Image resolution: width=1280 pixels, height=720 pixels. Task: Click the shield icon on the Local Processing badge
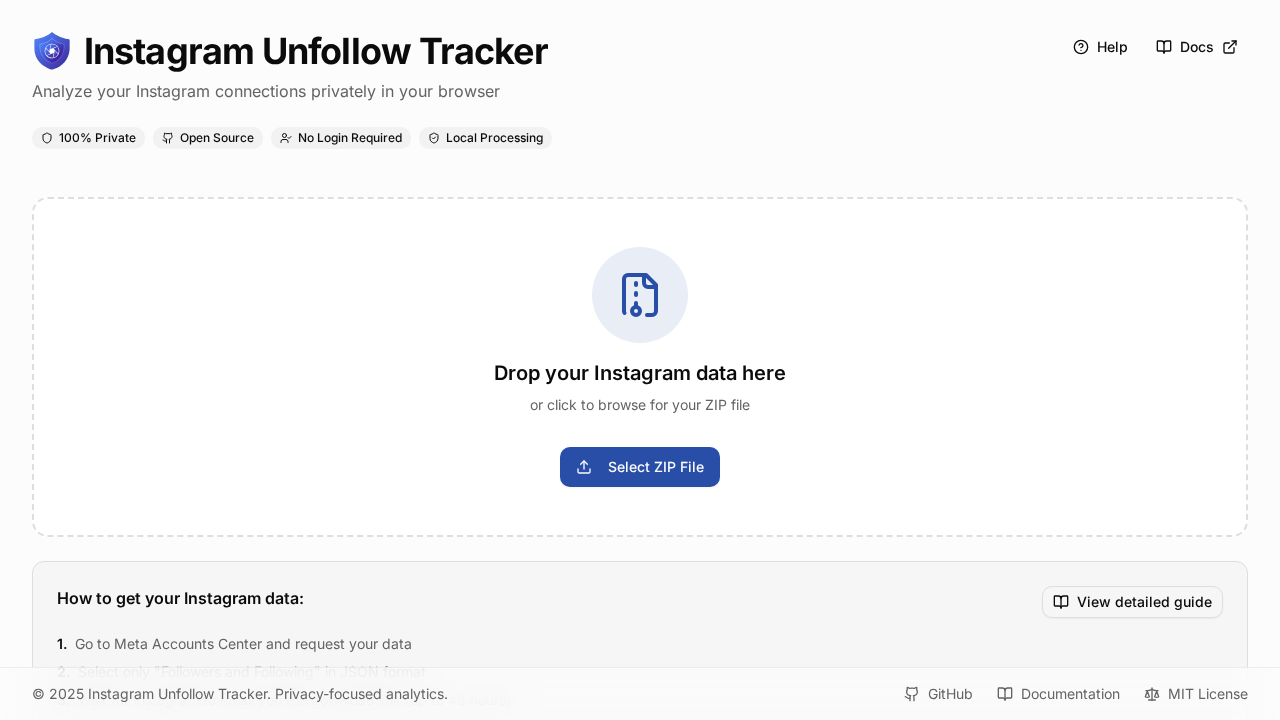click(434, 138)
